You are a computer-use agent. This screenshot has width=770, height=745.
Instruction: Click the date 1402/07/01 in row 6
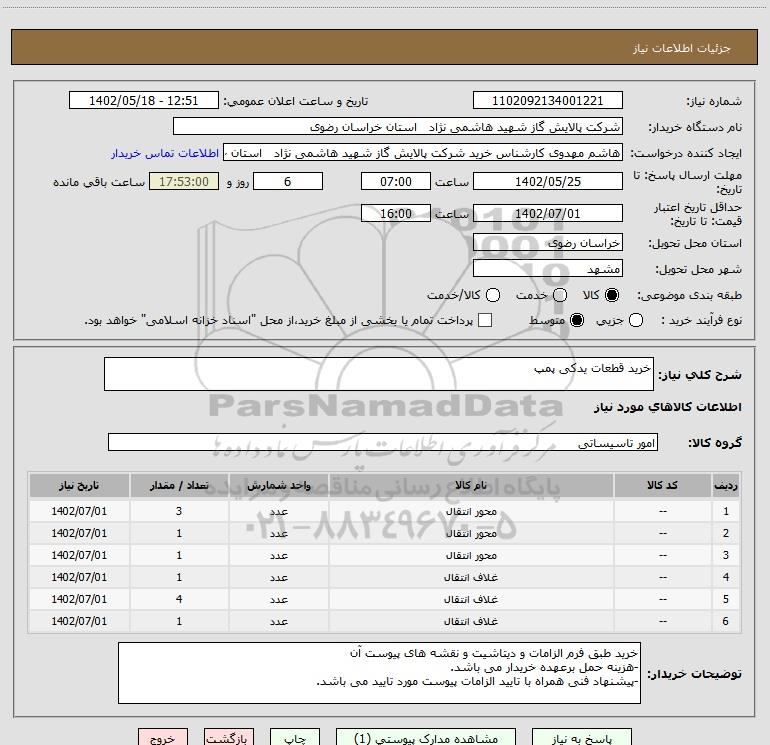pos(79,621)
